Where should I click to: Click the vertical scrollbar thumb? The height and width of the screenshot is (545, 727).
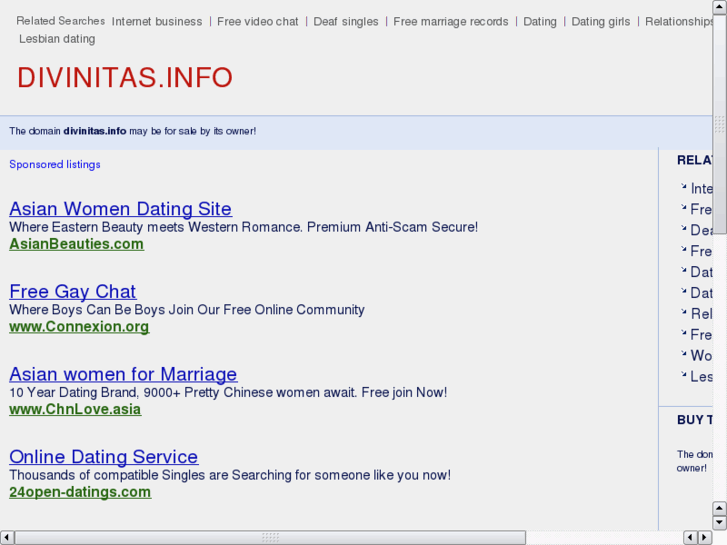point(719,124)
